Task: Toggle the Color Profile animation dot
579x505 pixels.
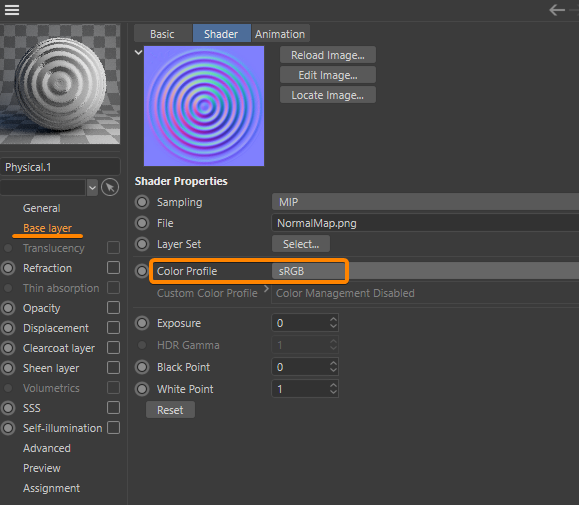Action: pos(142,271)
